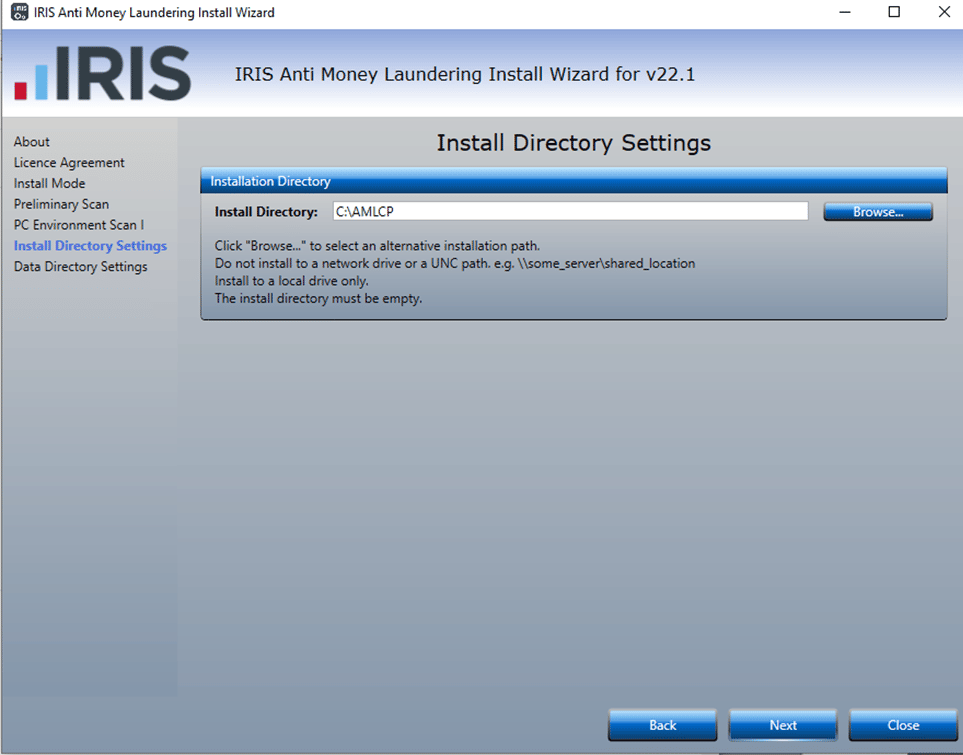Screen dimensions: 963x755
Task: Select PC Environment Scan I step
Action: click(x=79, y=225)
